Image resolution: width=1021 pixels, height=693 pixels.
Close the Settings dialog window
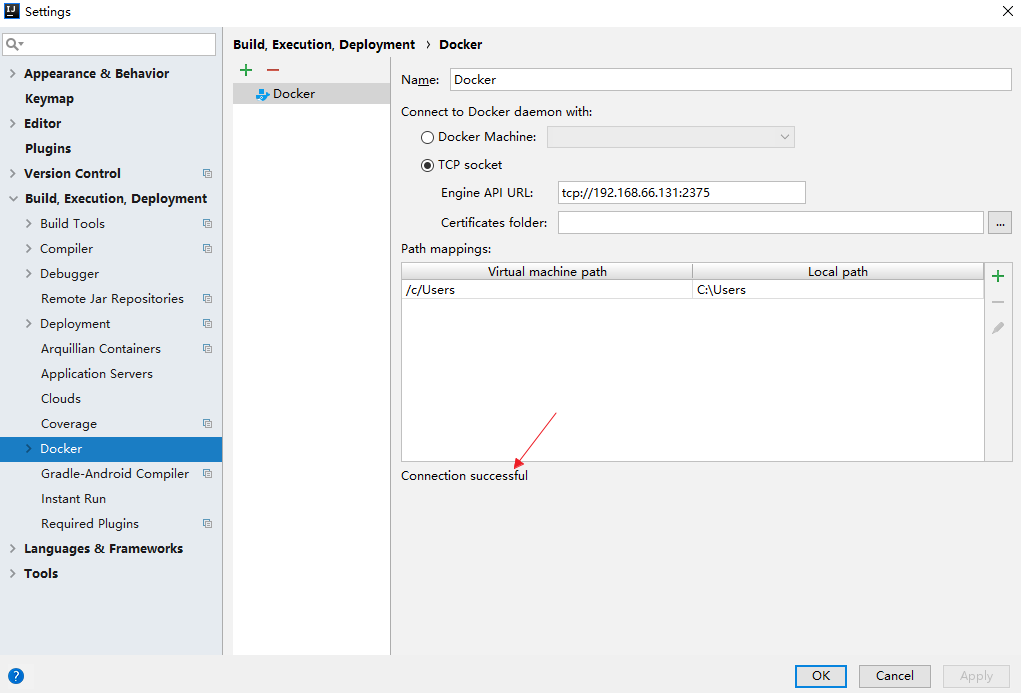[1007, 11]
